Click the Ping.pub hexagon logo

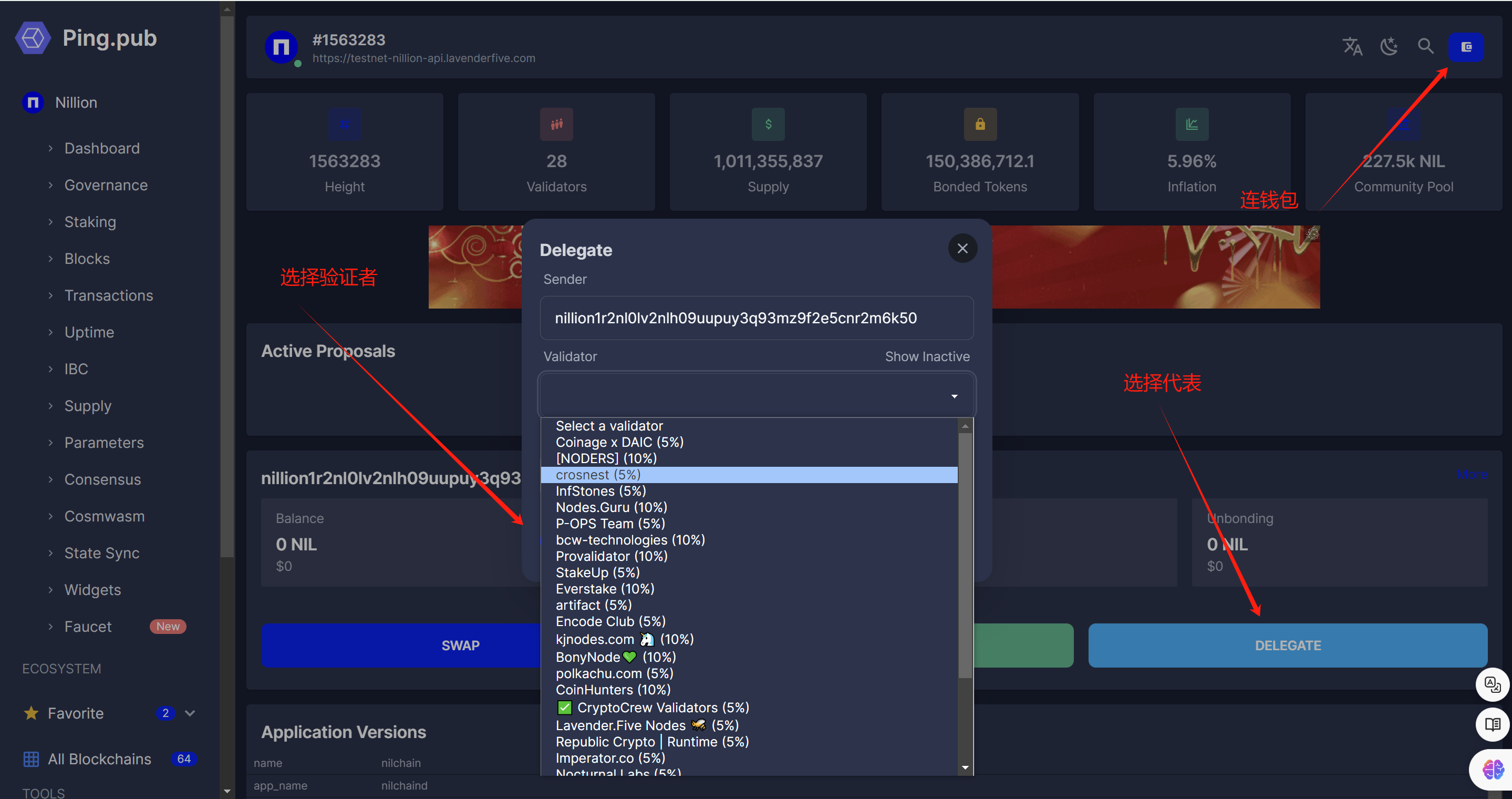(x=33, y=38)
